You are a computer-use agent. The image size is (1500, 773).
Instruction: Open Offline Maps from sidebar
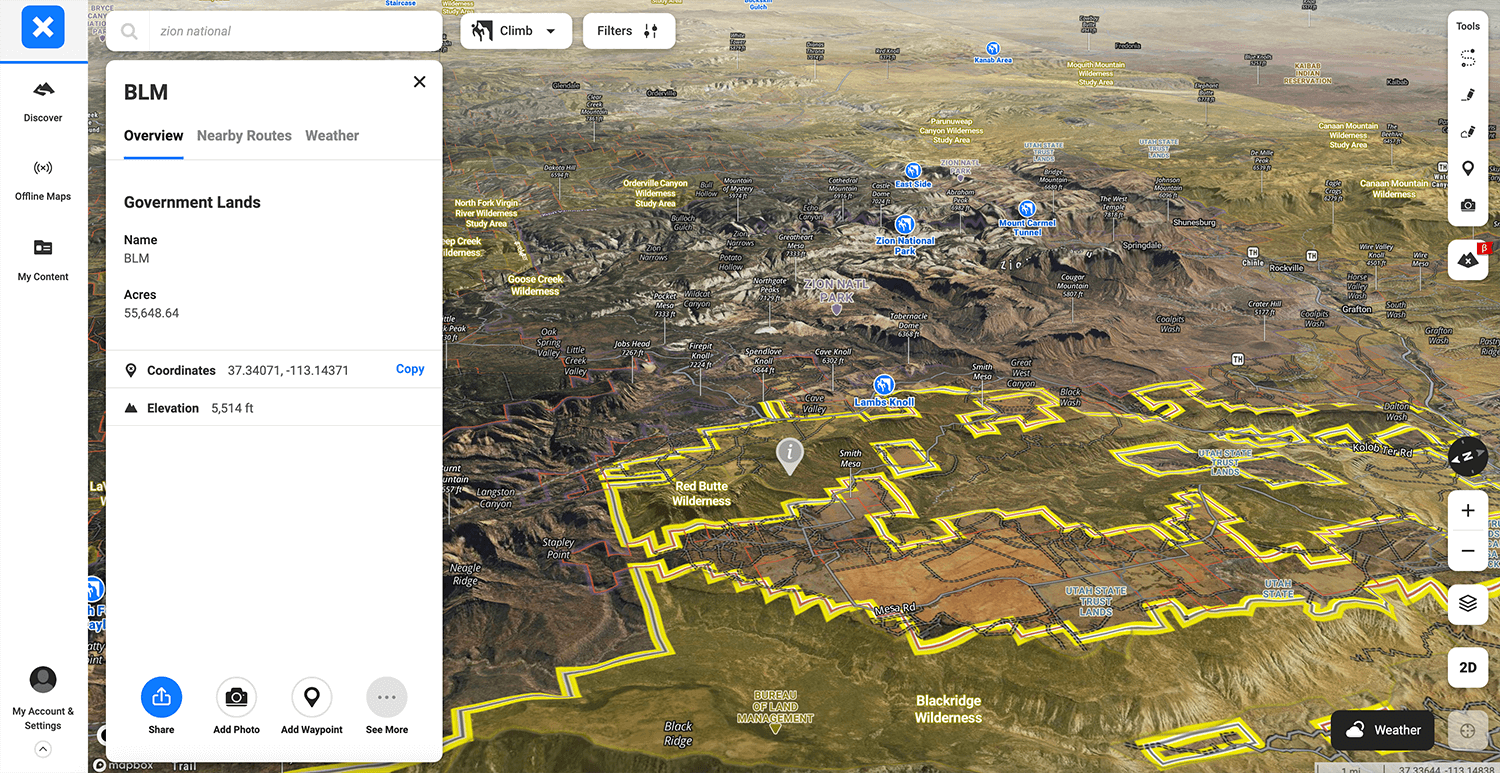pos(43,179)
